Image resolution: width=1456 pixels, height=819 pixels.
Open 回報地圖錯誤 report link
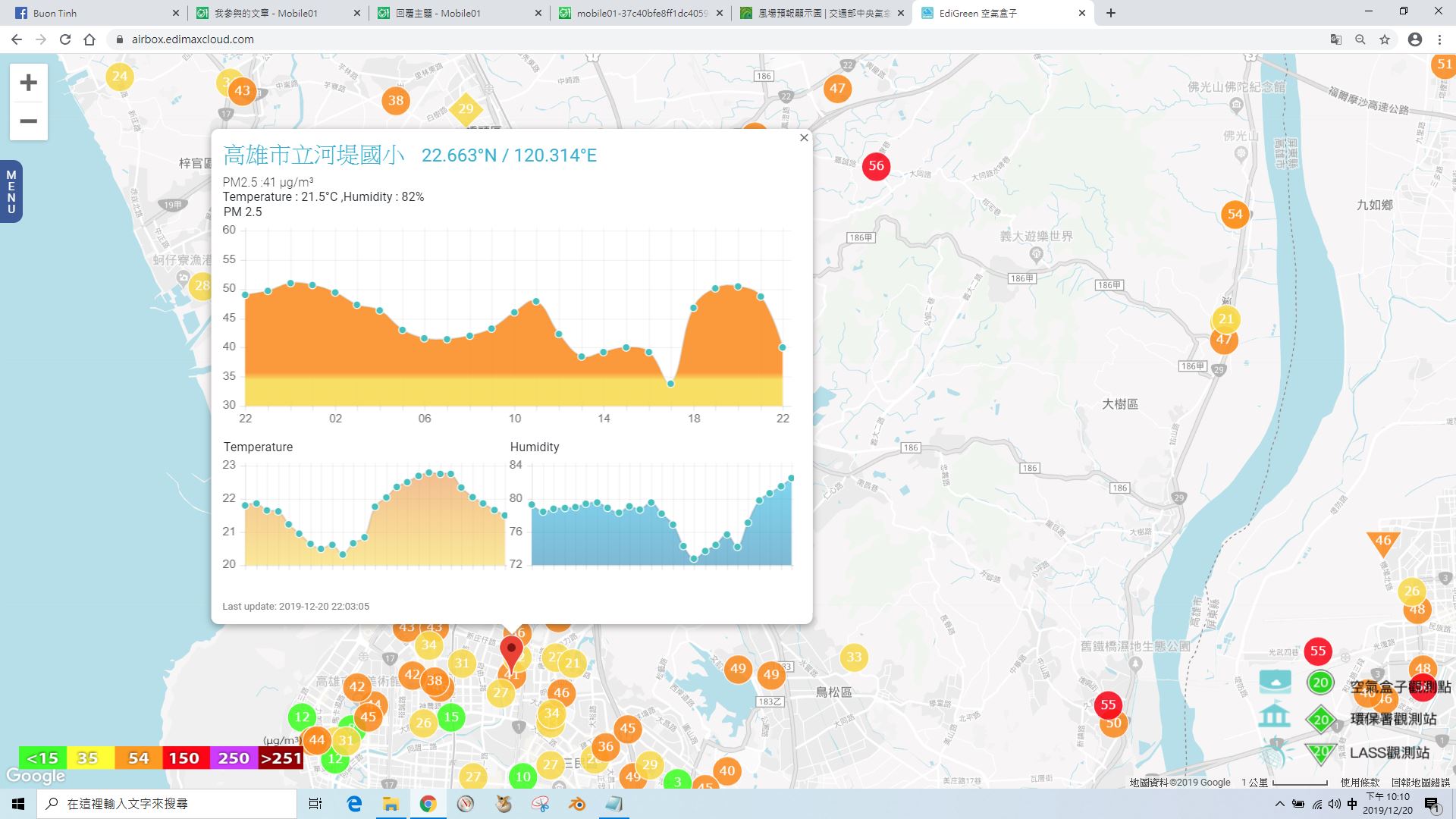coord(1420,783)
